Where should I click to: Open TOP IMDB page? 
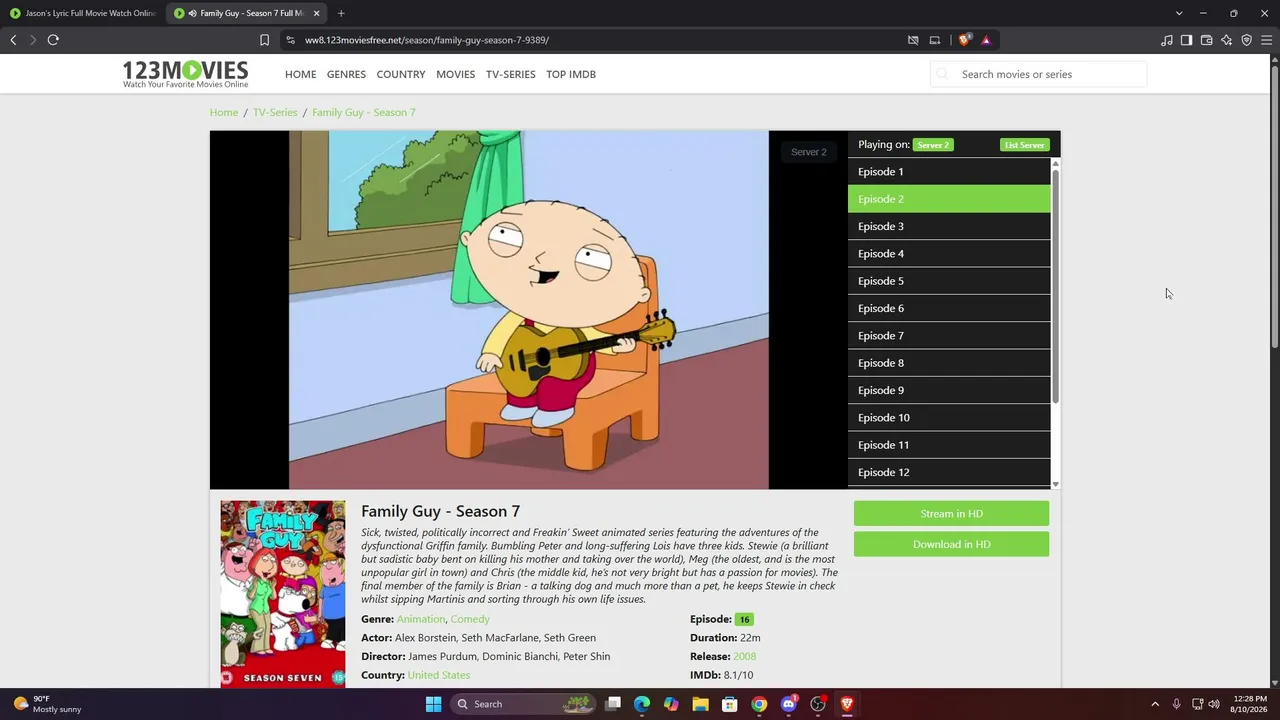(571, 74)
